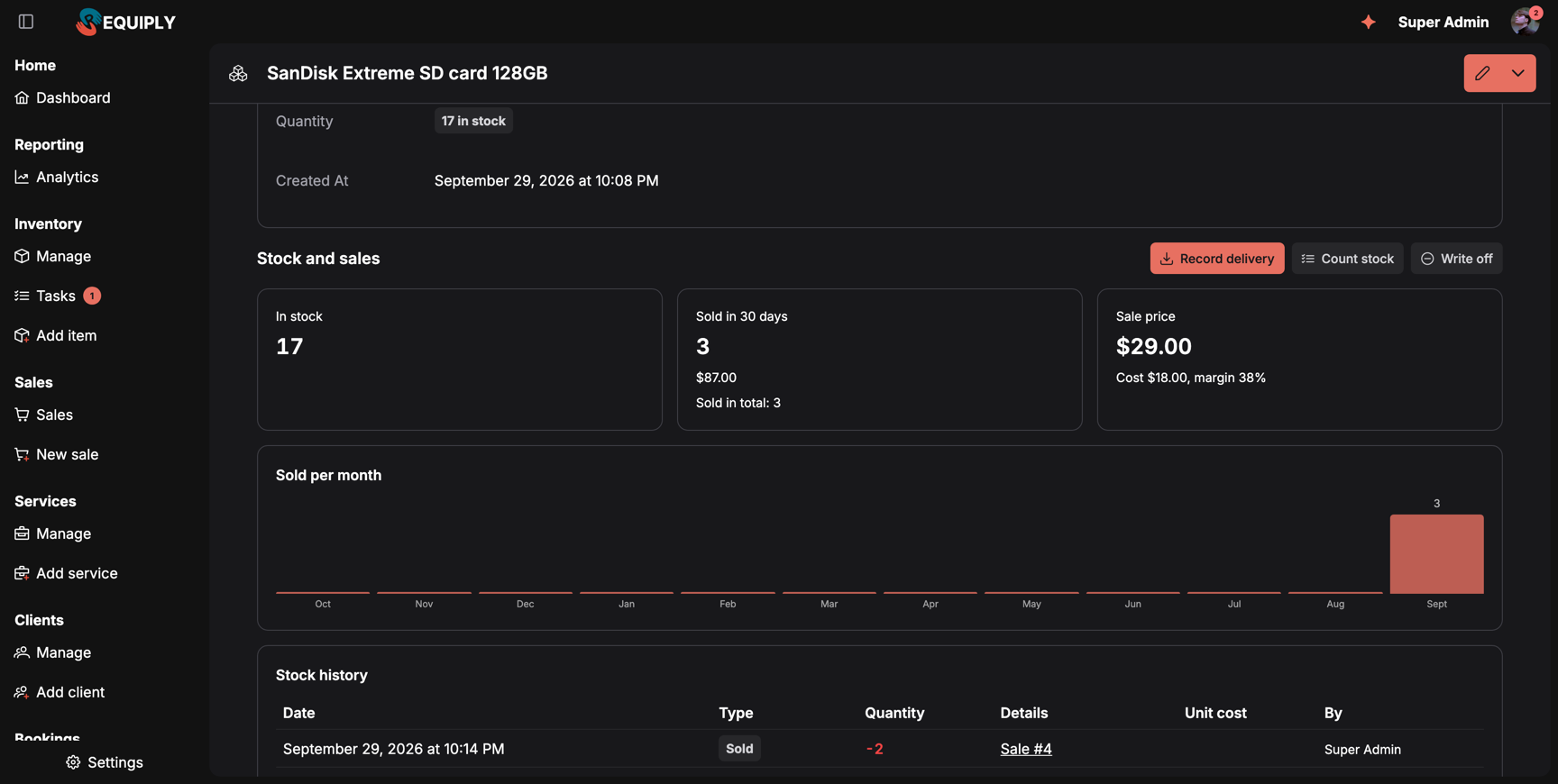
Task: Open the AI sparkle assistant icon
Action: (1368, 22)
